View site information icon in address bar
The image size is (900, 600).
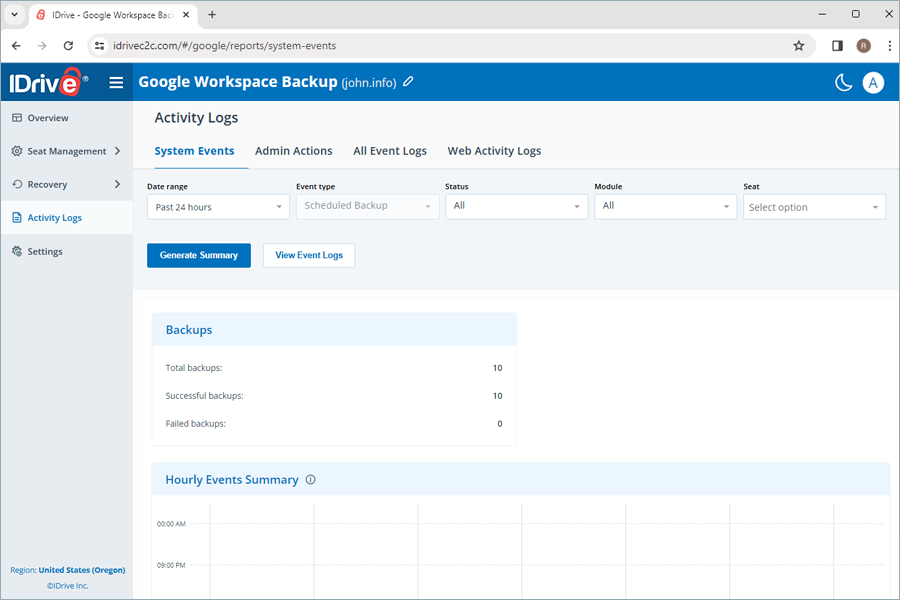click(99, 46)
